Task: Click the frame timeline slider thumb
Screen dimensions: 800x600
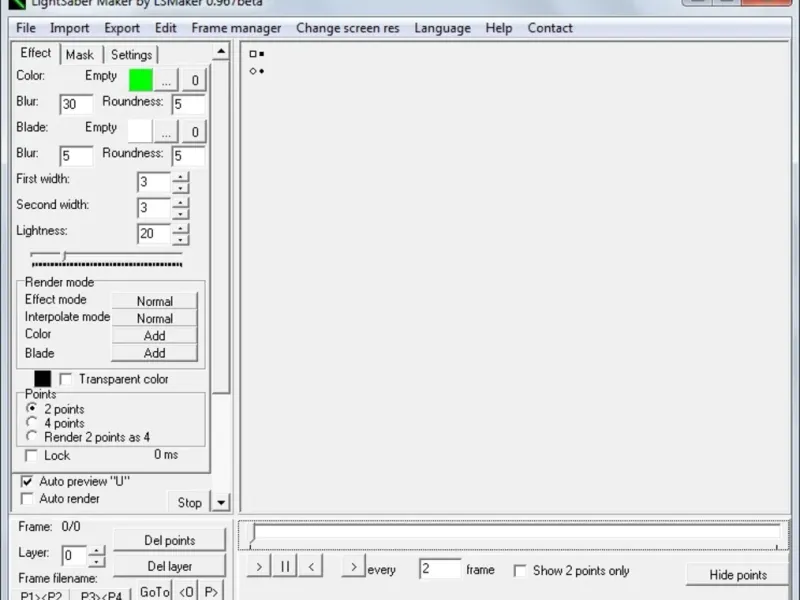Action: (252, 534)
